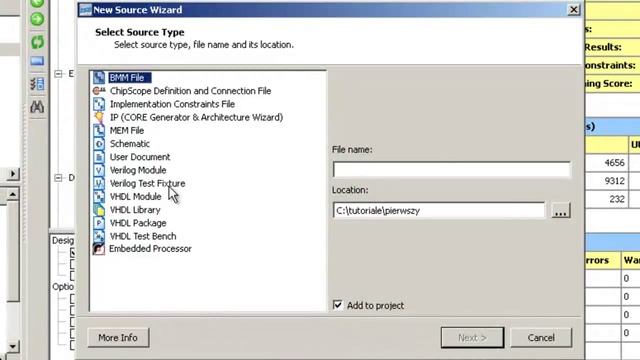Choose VHDL Package source type
640x360 pixels.
(138, 223)
